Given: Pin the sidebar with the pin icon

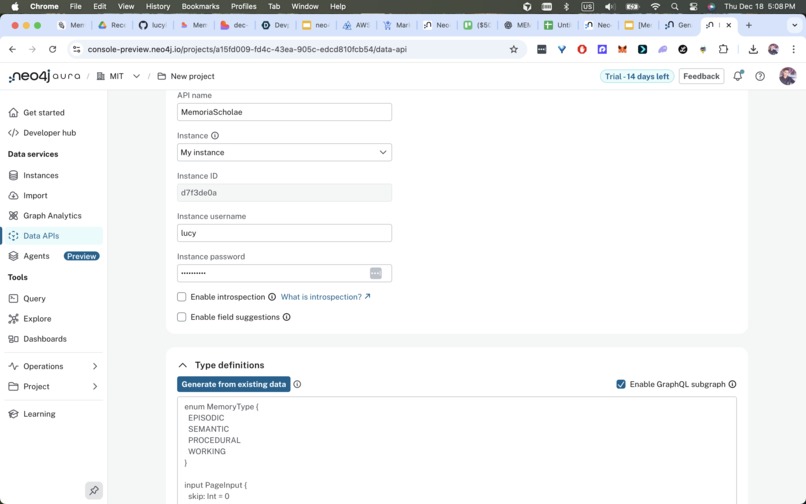Looking at the screenshot, I should pos(94,491).
